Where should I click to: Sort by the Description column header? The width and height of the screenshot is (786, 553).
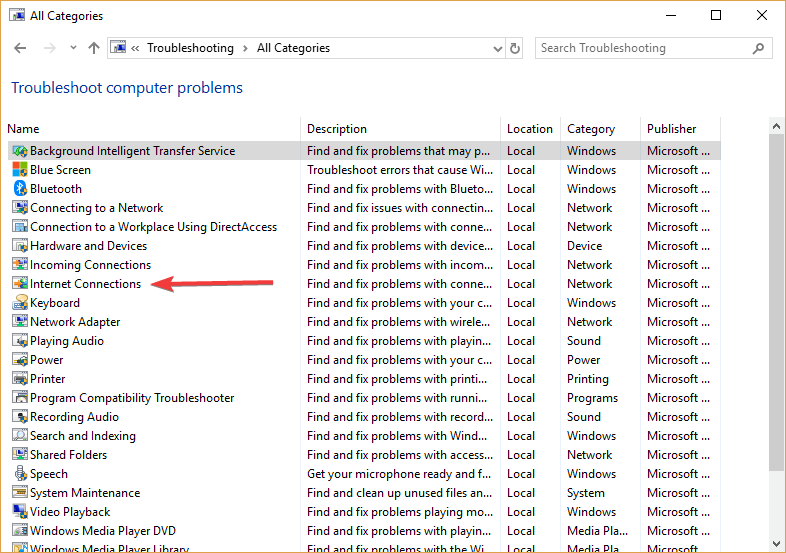[401, 129]
